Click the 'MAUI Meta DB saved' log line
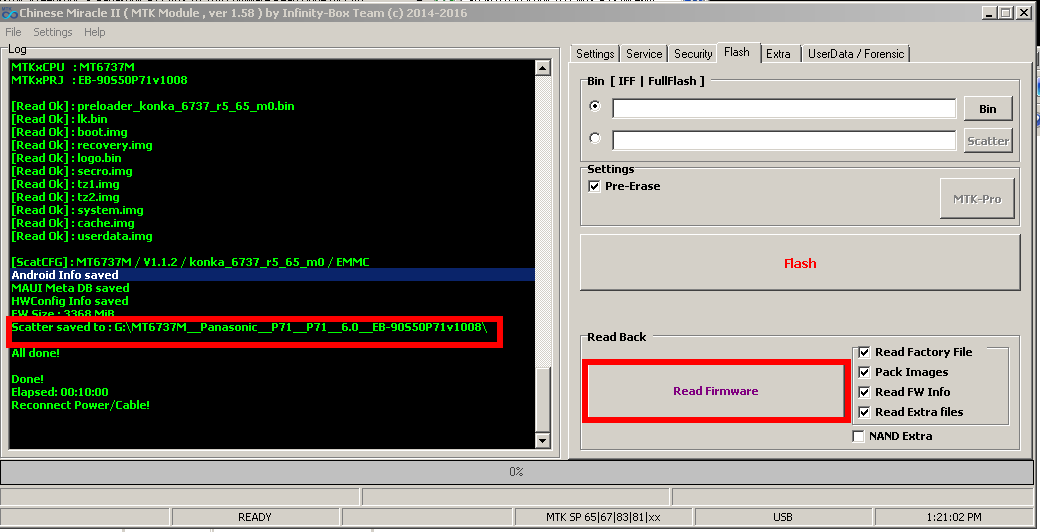The width and height of the screenshot is (1040, 532). click(x=70, y=288)
